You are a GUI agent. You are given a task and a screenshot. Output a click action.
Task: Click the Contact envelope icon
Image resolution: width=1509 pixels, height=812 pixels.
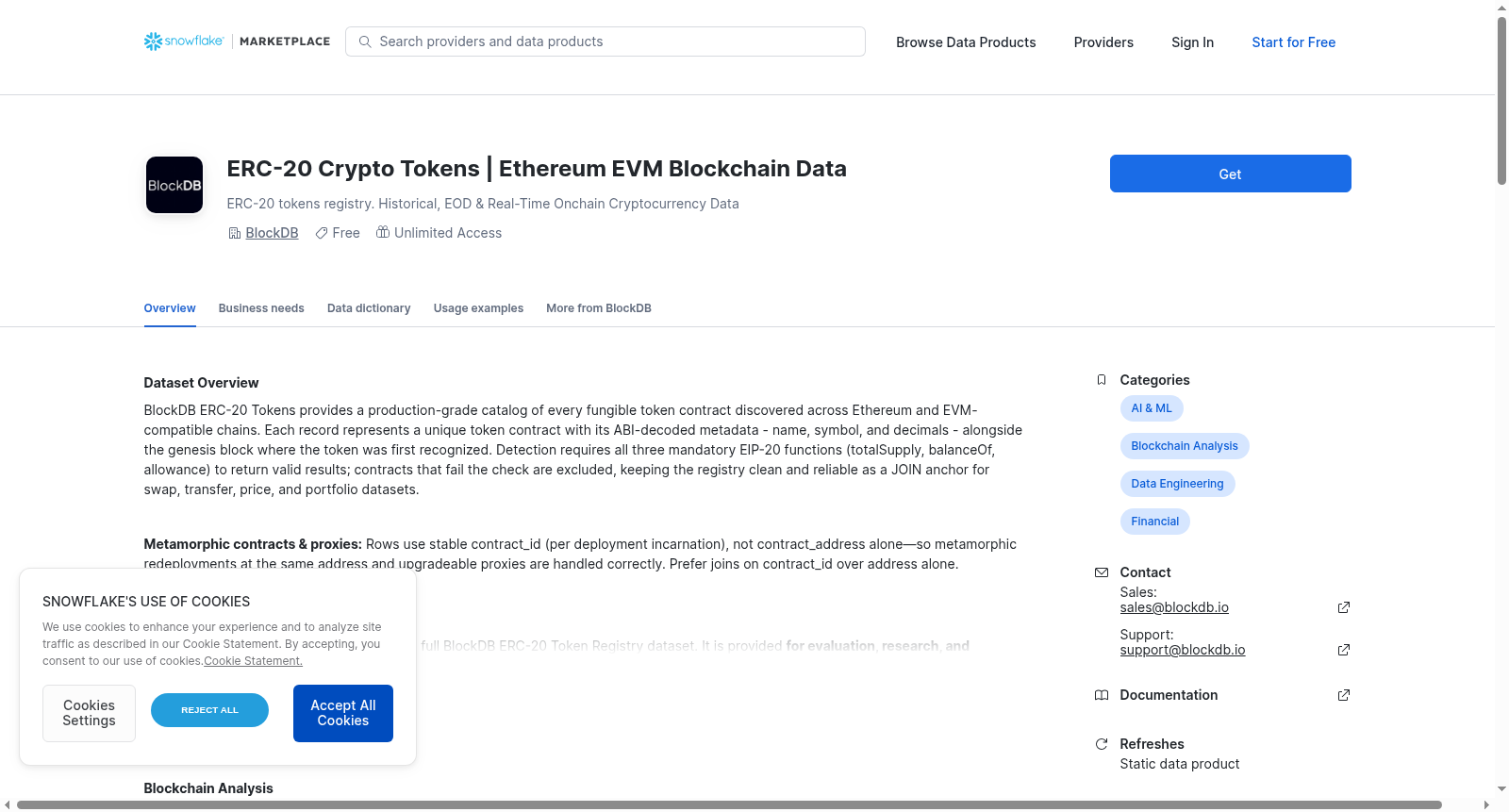tap(1102, 572)
